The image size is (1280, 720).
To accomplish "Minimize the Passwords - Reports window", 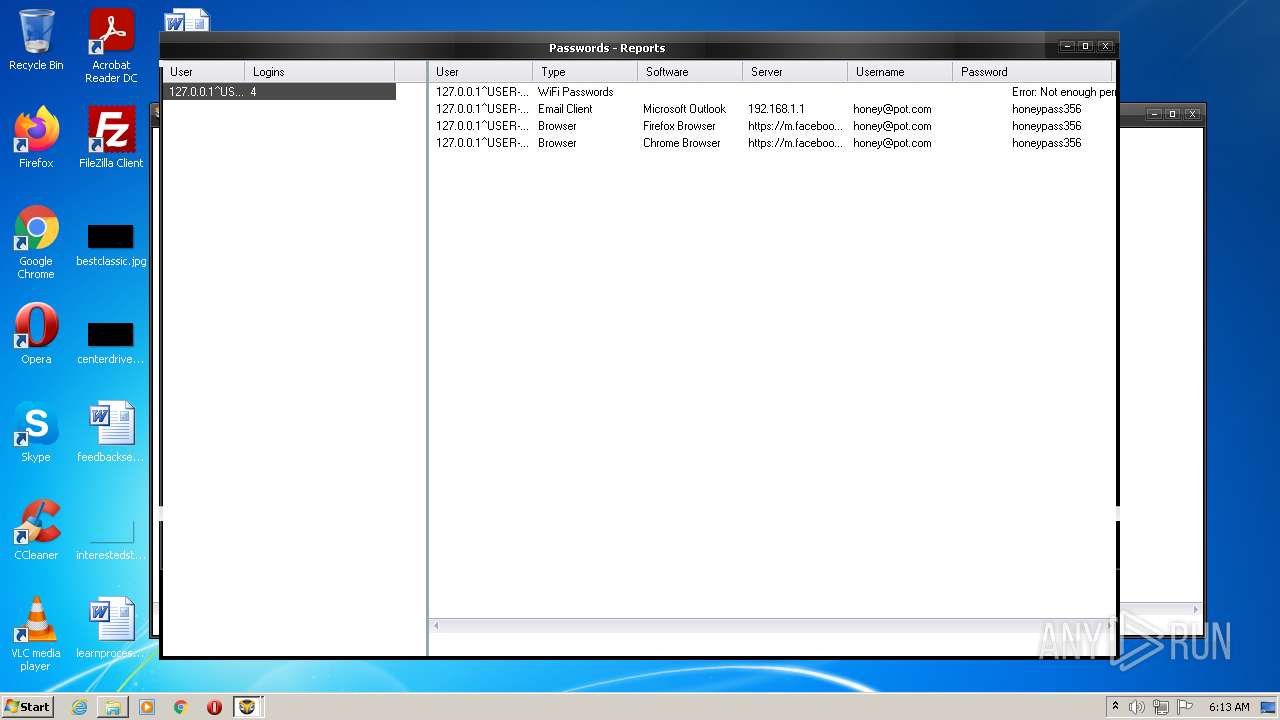I will coord(1067,46).
